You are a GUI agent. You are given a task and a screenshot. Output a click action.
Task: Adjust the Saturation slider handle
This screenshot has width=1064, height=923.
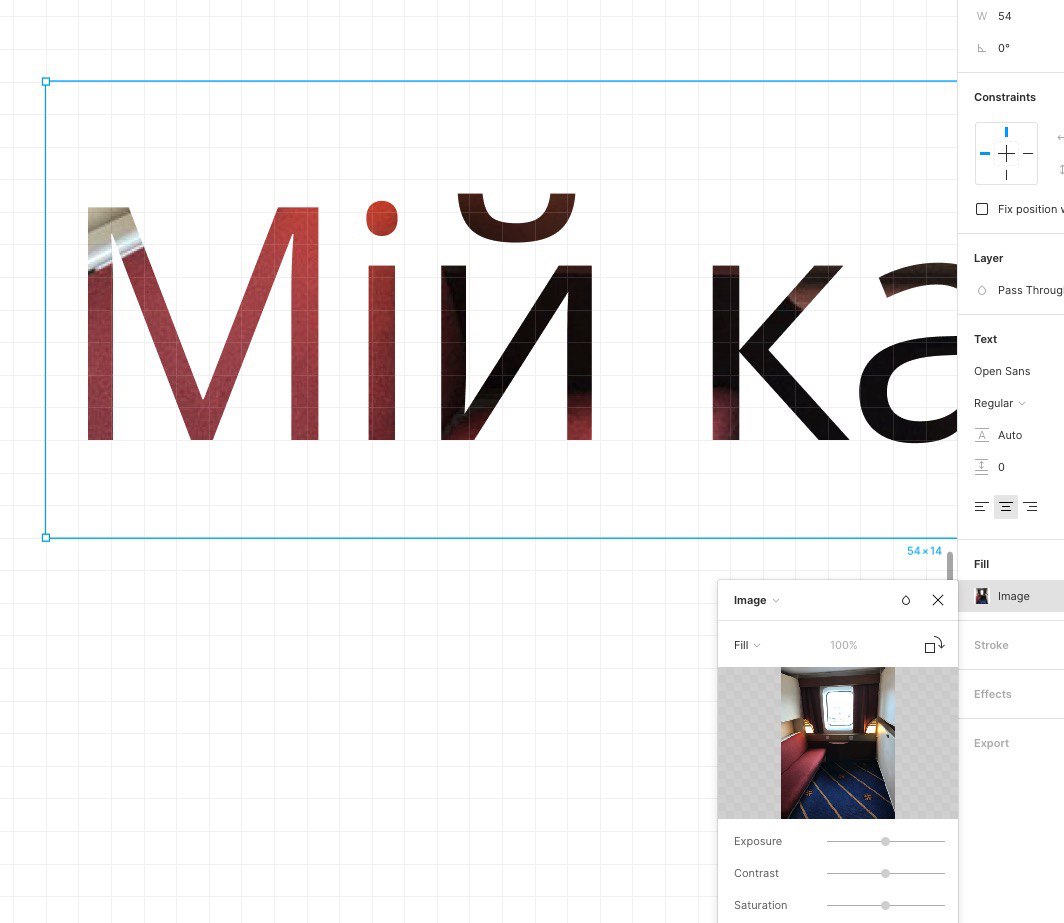[885, 905]
